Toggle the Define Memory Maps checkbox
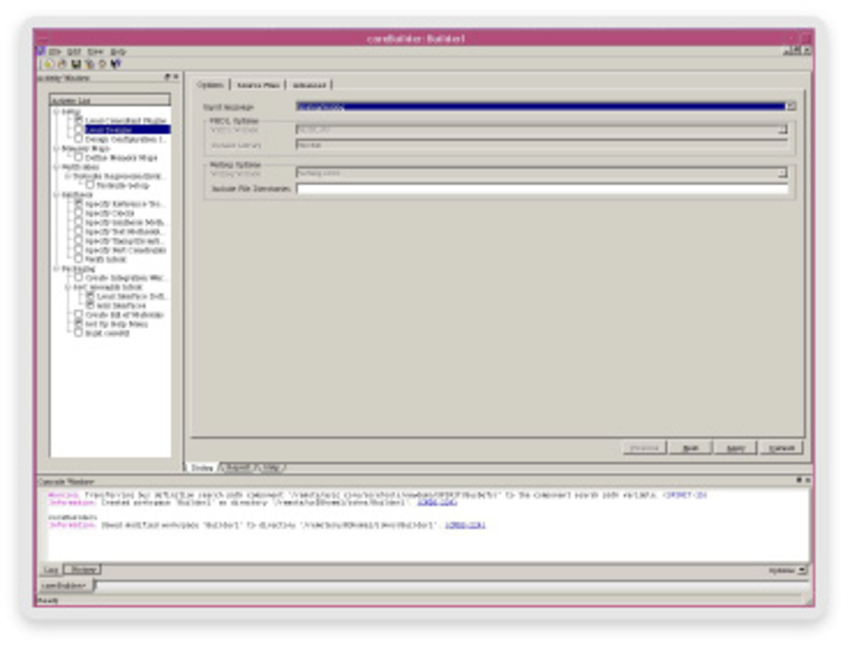The width and height of the screenshot is (850, 649). (x=79, y=158)
